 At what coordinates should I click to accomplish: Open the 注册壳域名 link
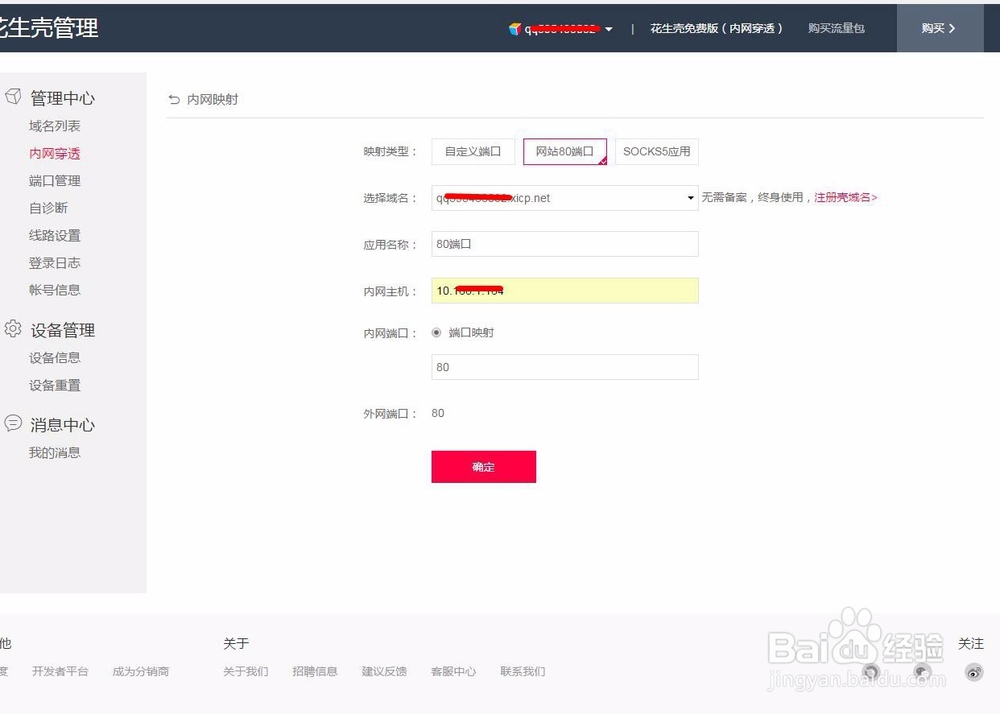point(843,197)
